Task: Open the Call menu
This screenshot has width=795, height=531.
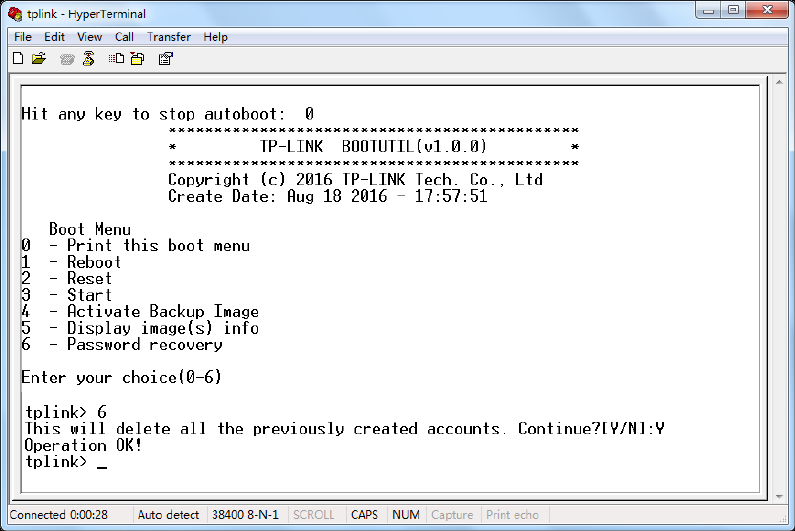Action: pyautogui.click(x=124, y=37)
